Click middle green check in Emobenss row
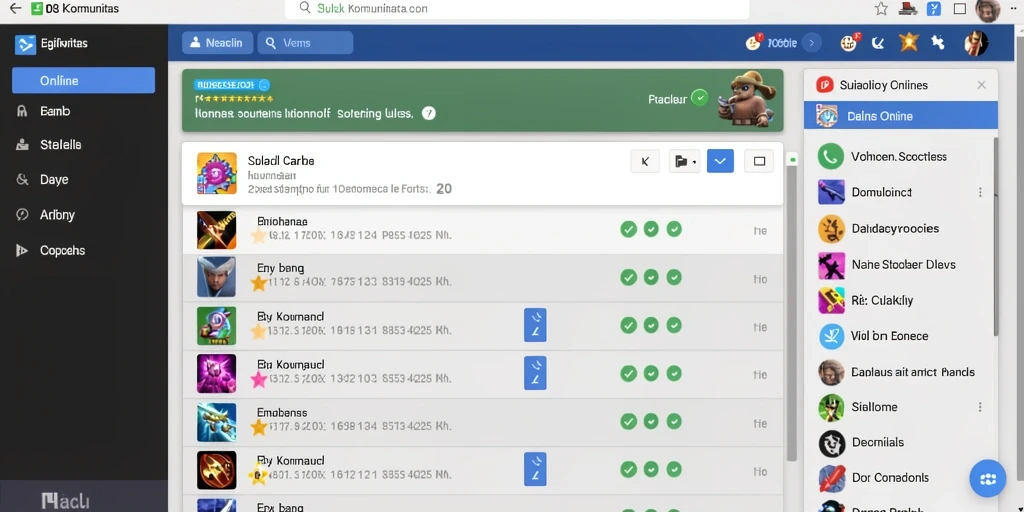The height and width of the screenshot is (512, 1024). tap(651, 421)
